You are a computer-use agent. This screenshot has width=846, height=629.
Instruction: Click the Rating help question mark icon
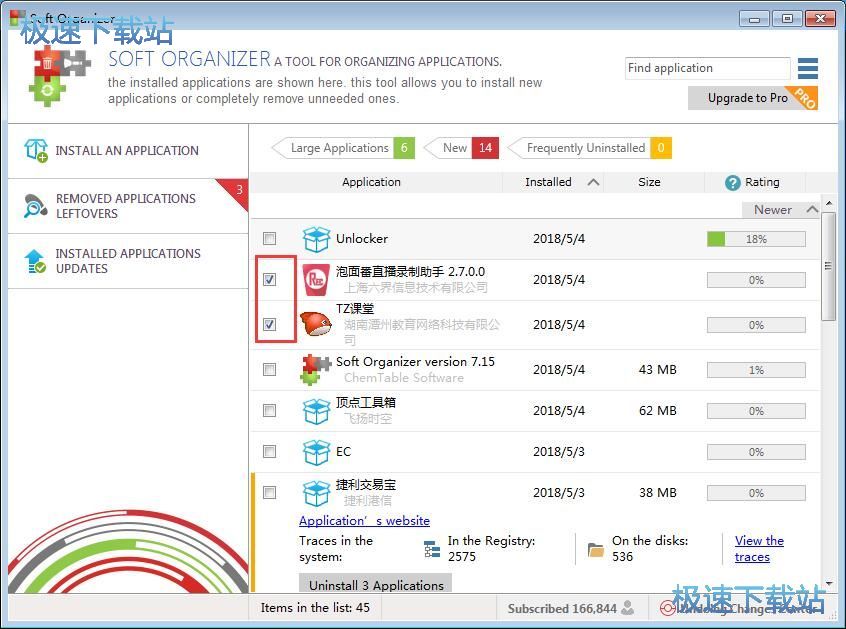pos(732,182)
